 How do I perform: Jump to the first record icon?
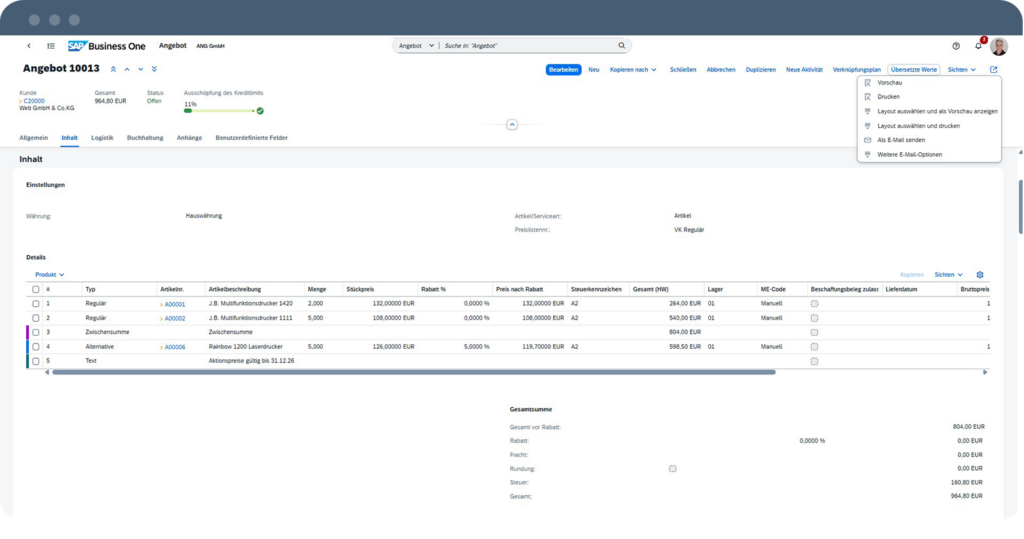click(113, 69)
